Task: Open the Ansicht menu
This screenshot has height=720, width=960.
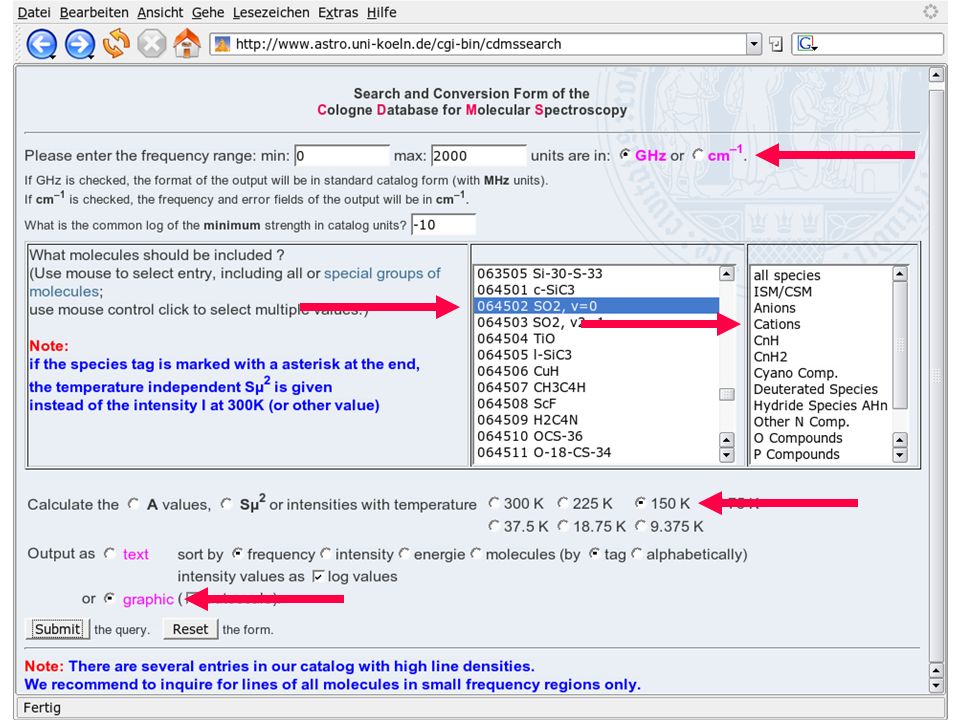Action: pos(160,12)
